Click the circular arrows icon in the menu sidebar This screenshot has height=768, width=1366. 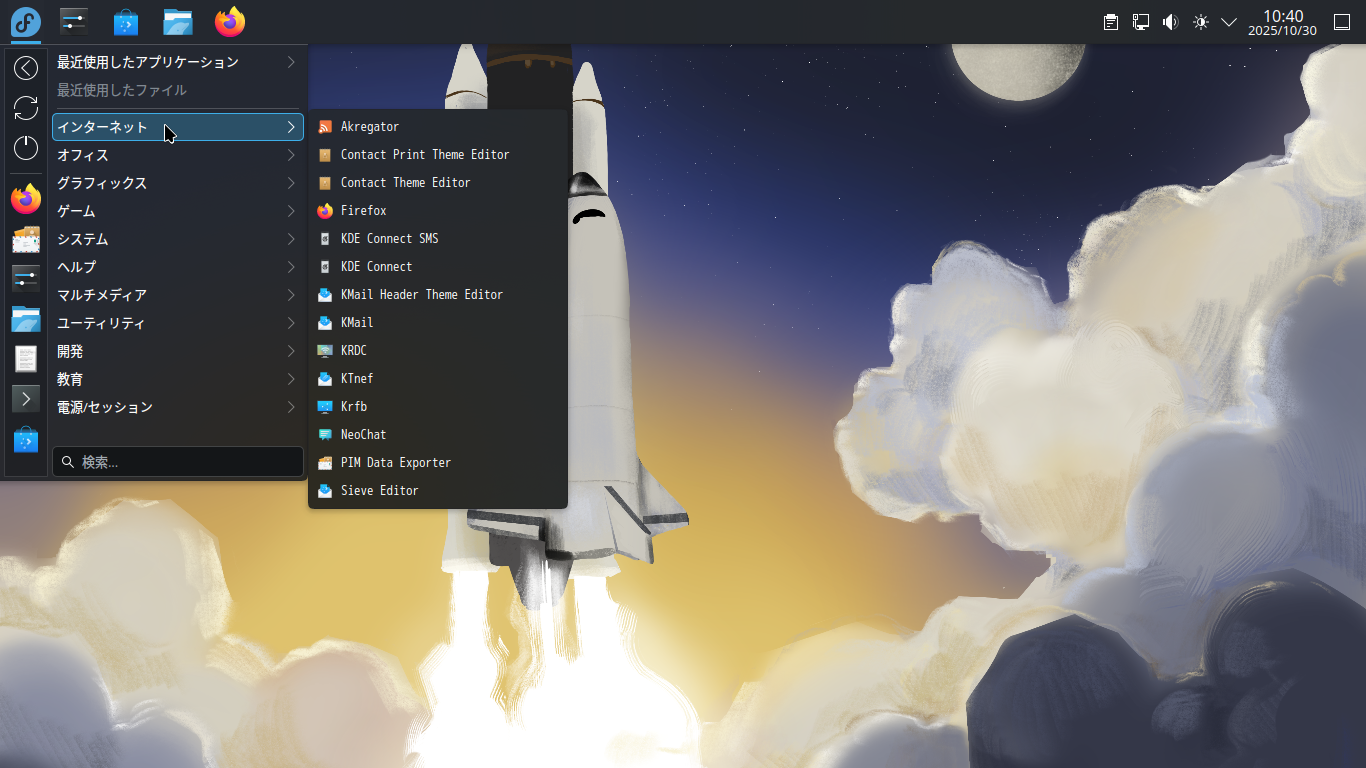click(x=26, y=108)
